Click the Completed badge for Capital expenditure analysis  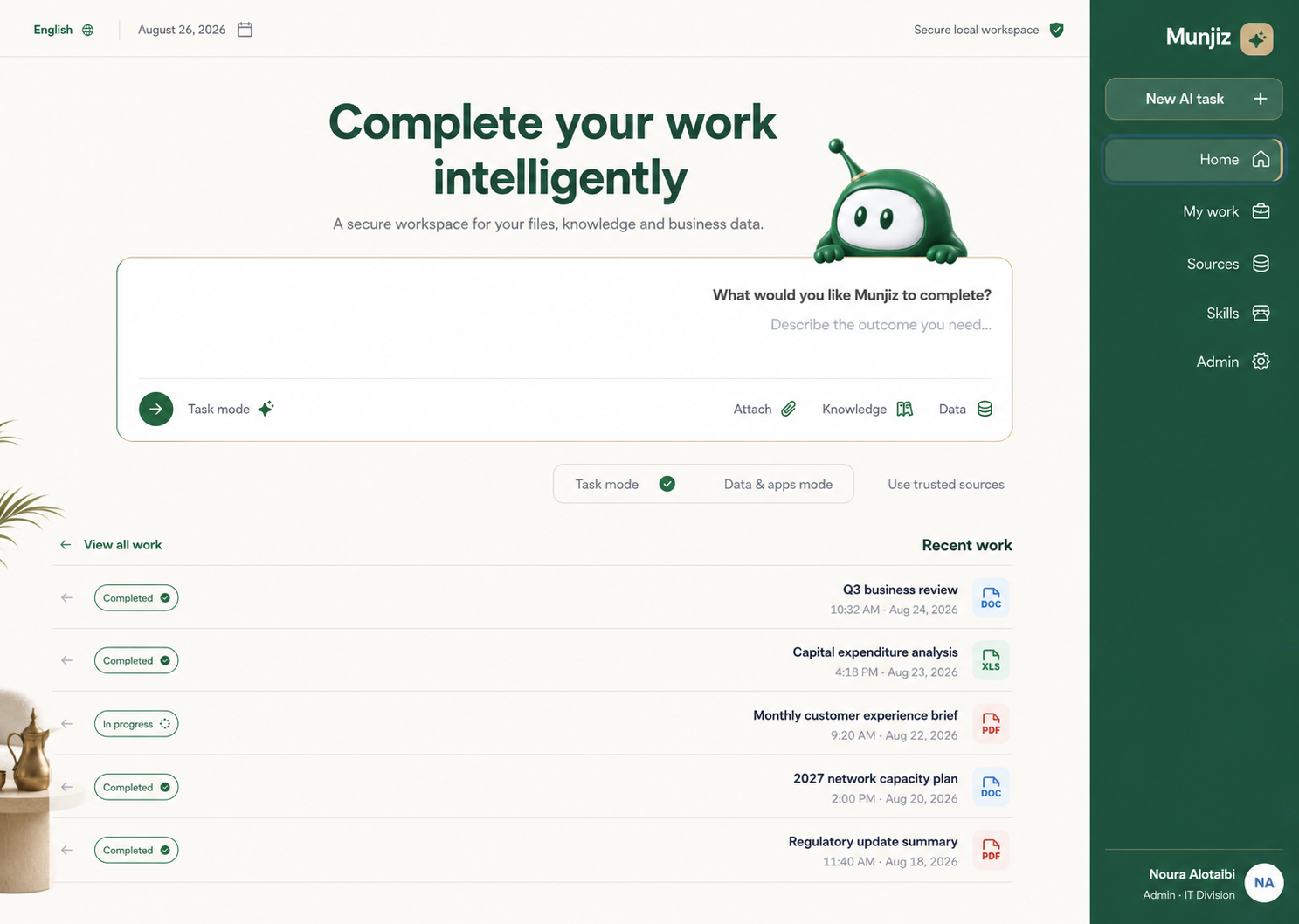click(136, 661)
